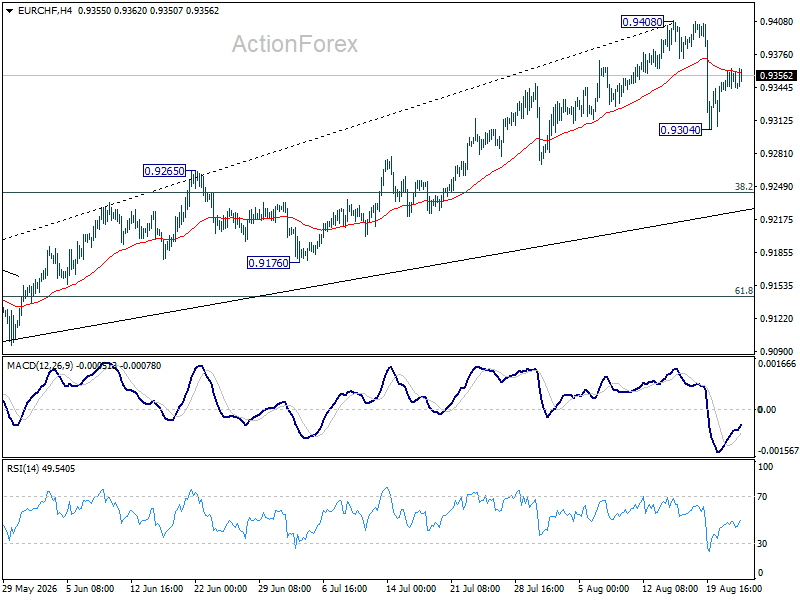
Task: Click the 0.93125 price axis value
Action: click(777, 121)
